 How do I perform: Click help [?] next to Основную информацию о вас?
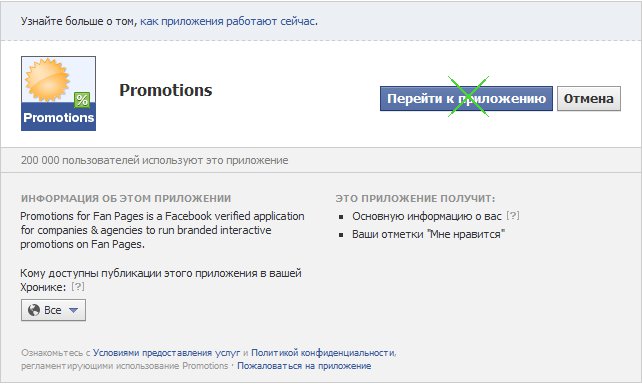point(513,215)
